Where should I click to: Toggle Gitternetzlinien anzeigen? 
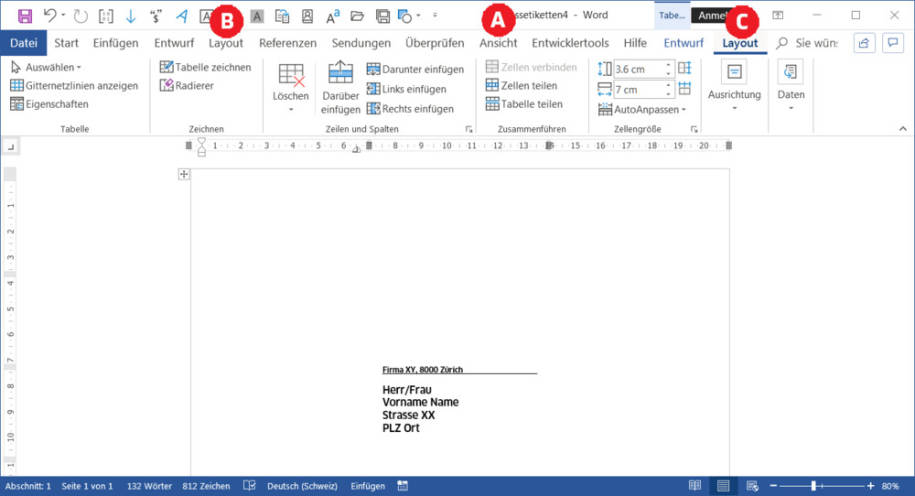coord(75,86)
